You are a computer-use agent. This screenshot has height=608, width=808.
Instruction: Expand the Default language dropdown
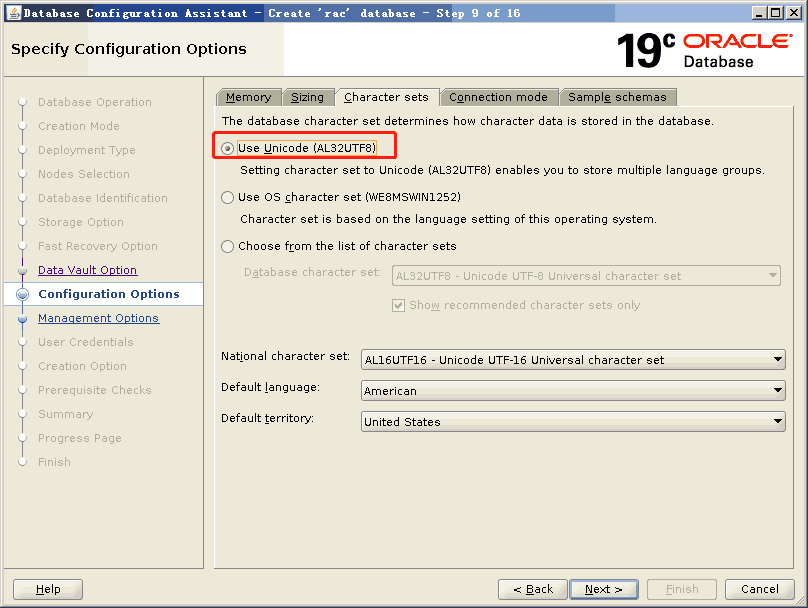[x=573, y=391]
